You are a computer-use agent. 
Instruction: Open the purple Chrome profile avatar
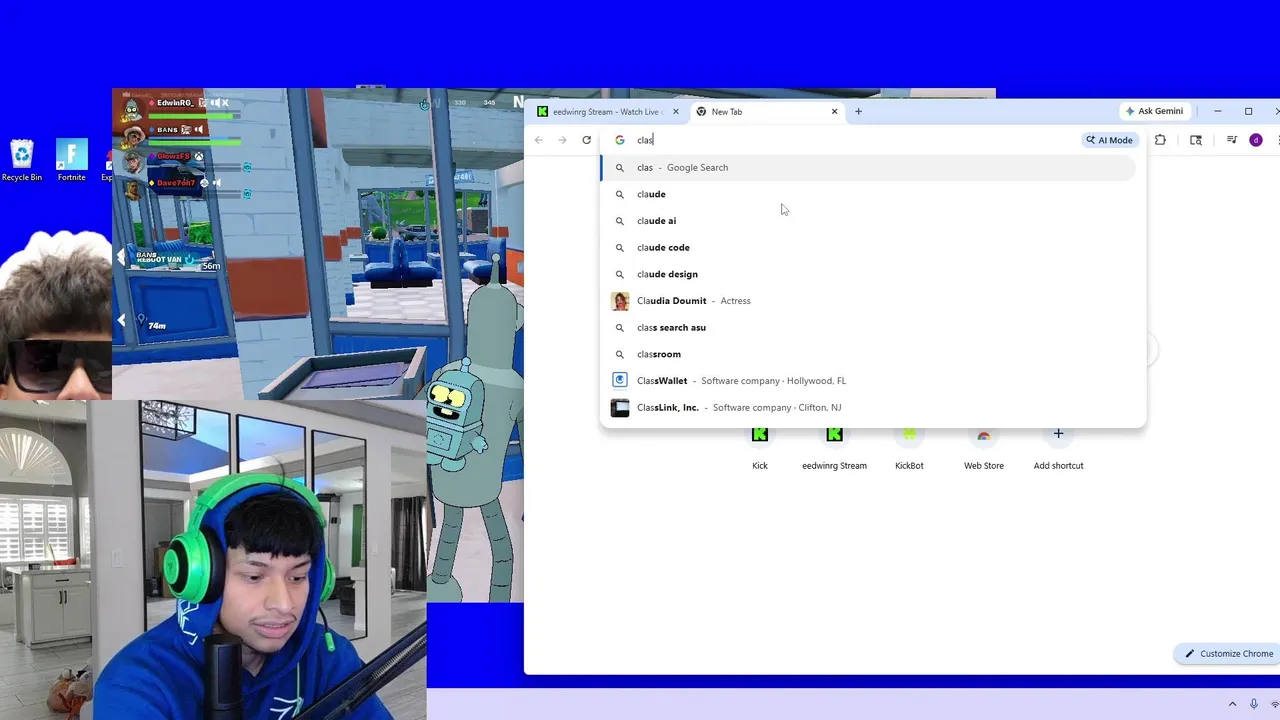coord(1256,140)
